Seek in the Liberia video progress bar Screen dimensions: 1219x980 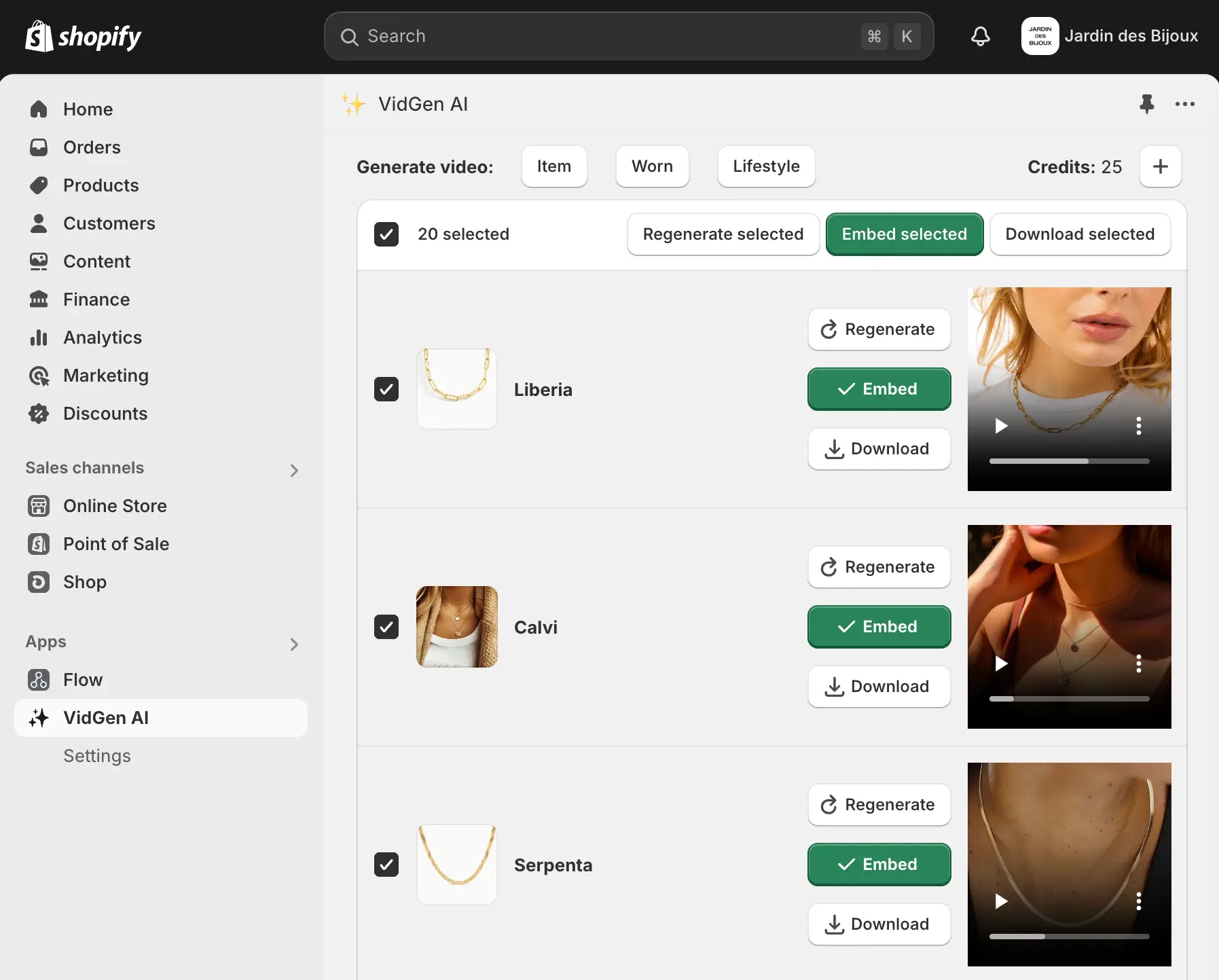click(x=1069, y=461)
